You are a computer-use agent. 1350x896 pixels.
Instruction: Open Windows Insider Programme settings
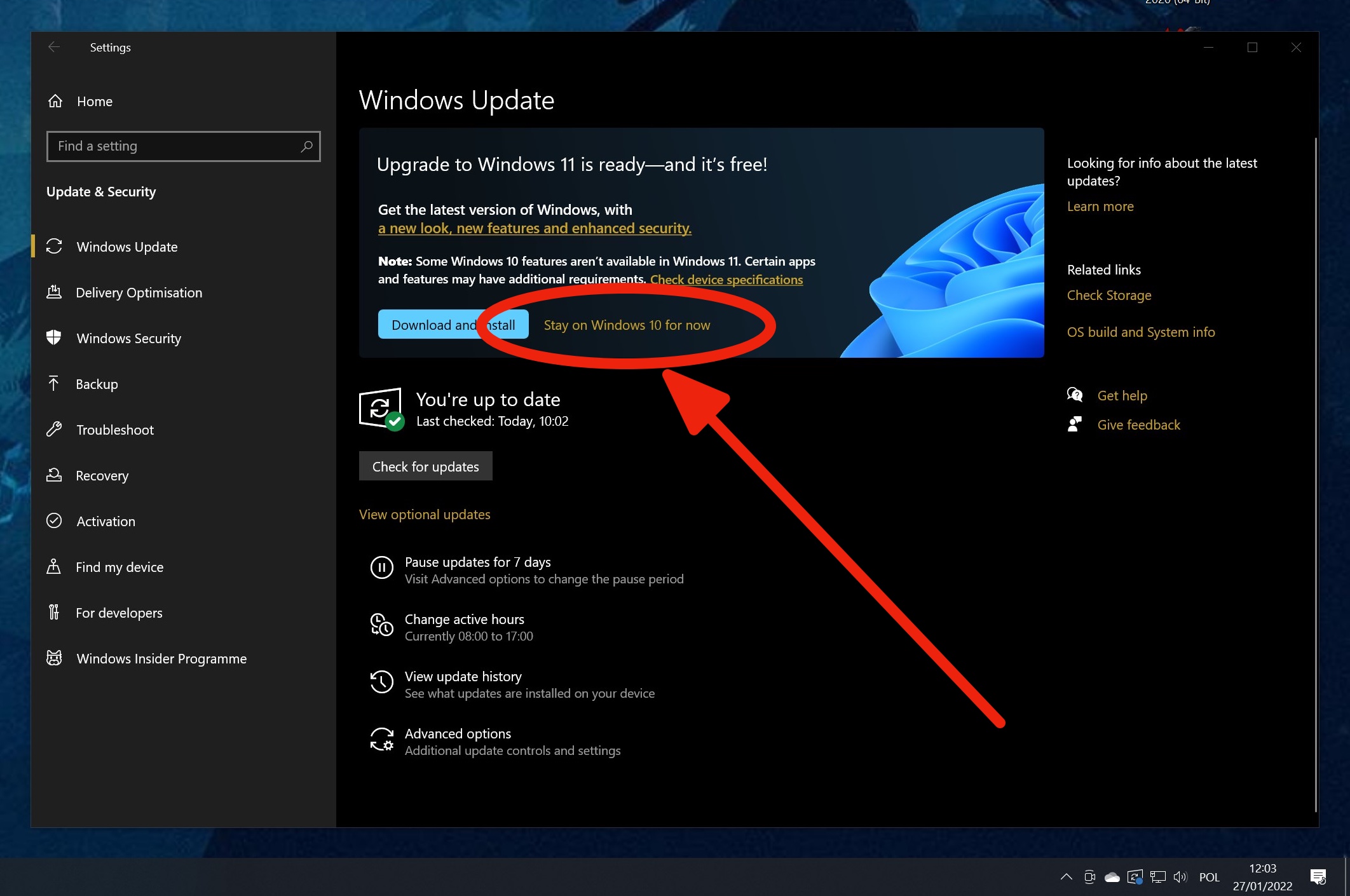click(161, 658)
